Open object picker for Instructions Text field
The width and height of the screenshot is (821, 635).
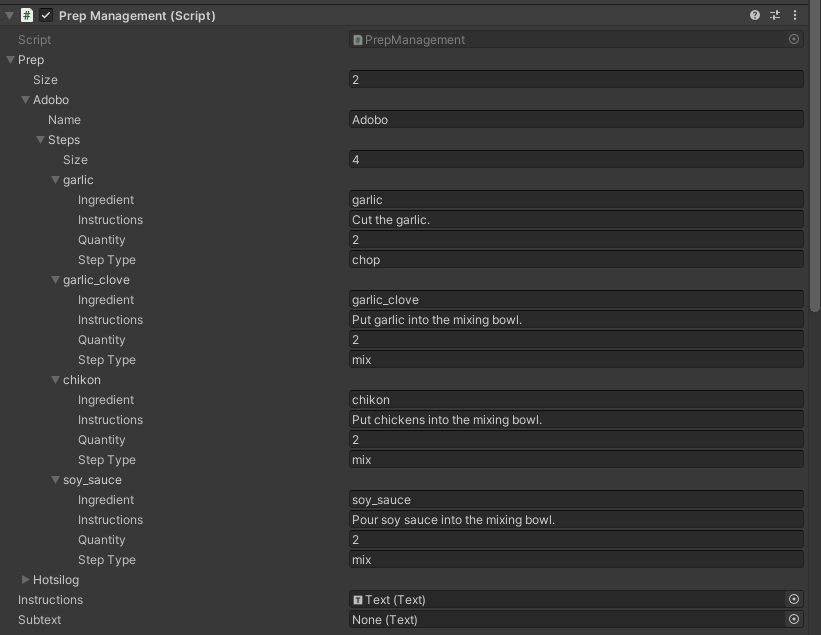pyautogui.click(x=794, y=599)
